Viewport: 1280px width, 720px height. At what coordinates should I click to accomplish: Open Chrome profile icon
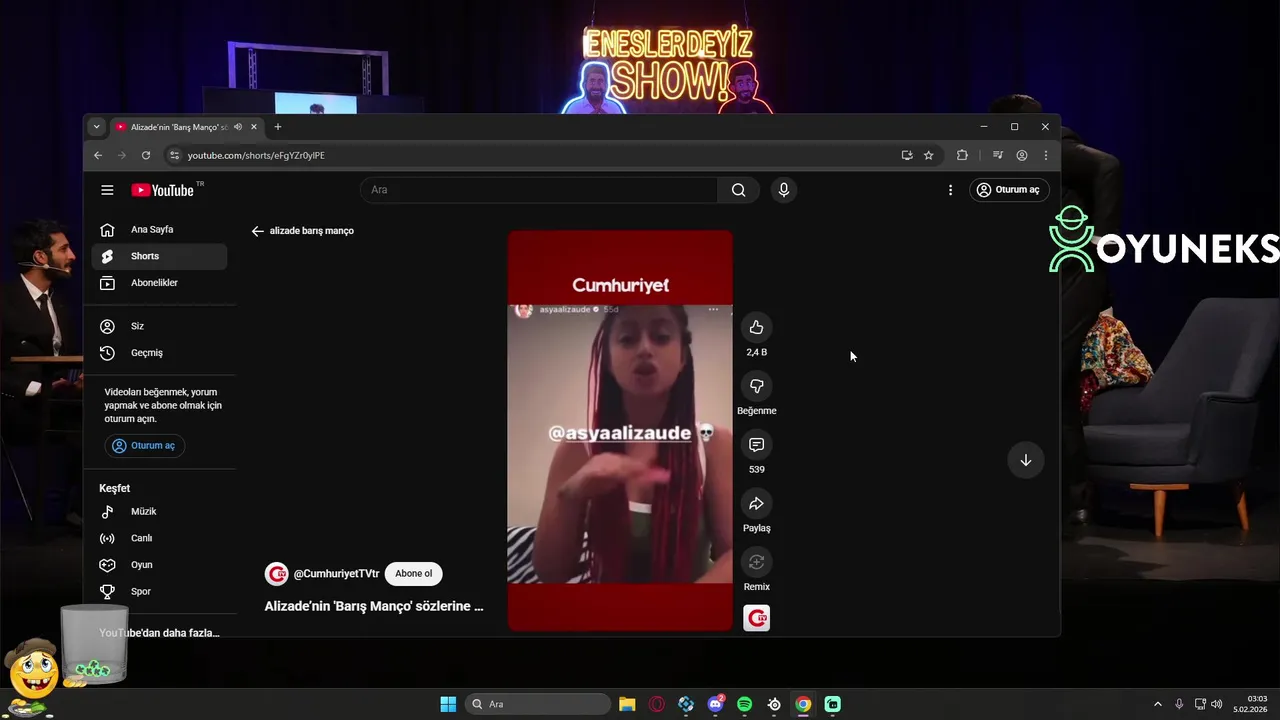(1022, 155)
